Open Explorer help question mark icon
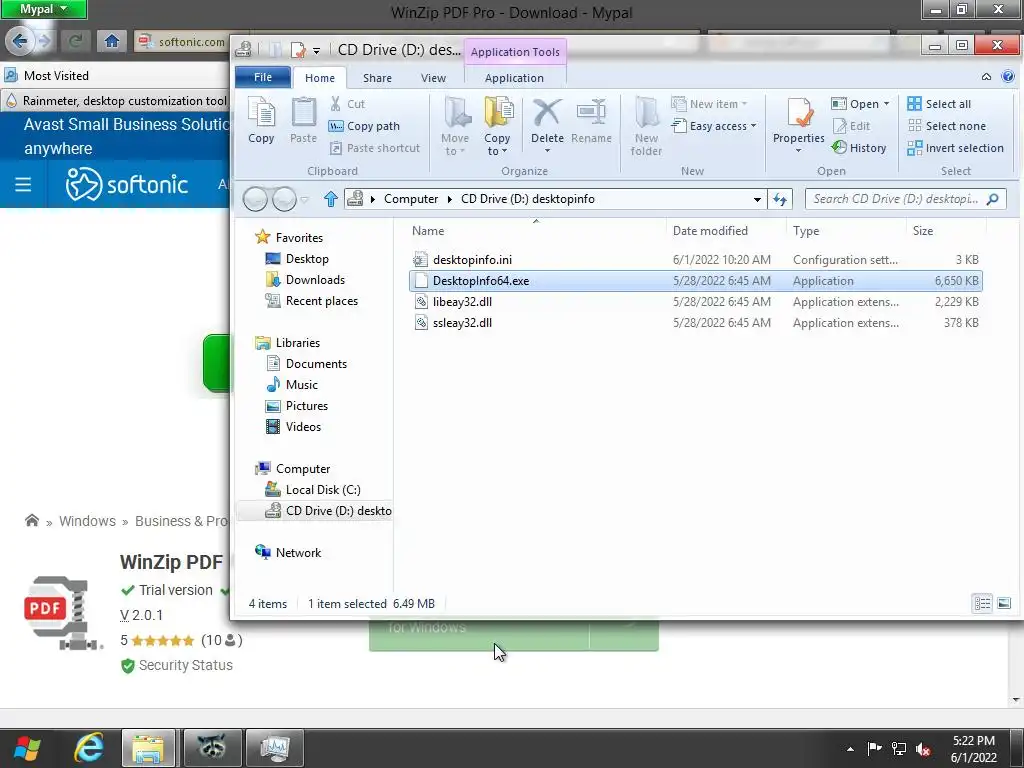The width and height of the screenshot is (1024, 768). pos(1008,77)
